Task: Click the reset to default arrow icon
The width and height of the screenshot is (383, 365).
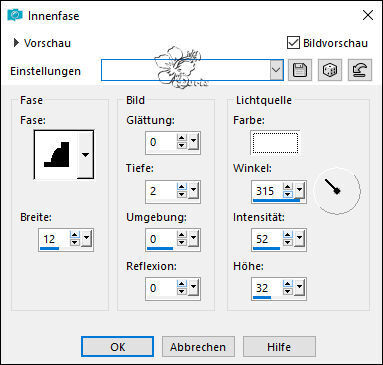Action: [360, 70]
